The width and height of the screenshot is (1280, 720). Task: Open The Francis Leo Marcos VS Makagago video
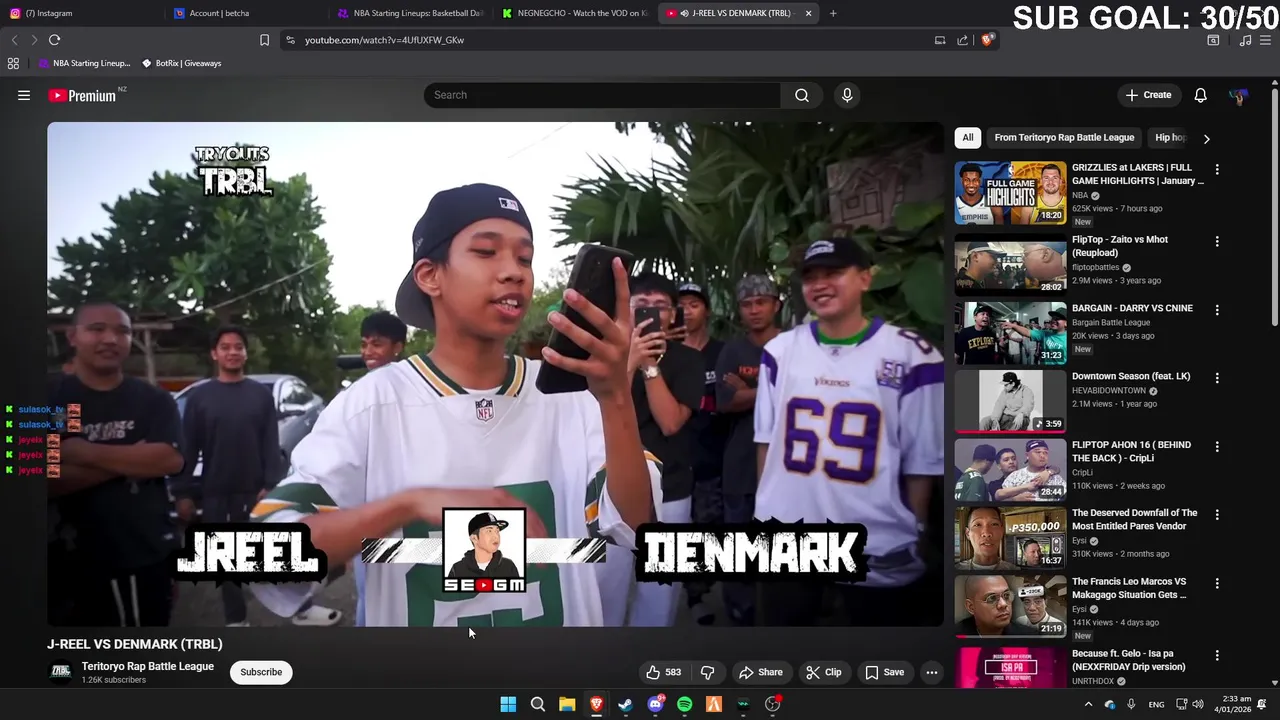[1129, 588]
